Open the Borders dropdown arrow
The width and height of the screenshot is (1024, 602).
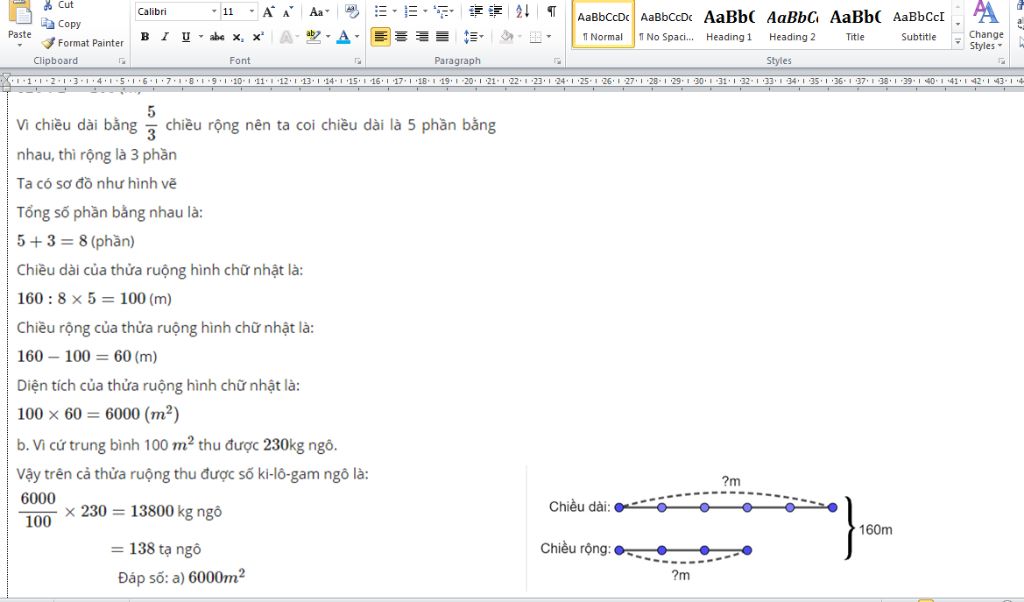point(549,37)
